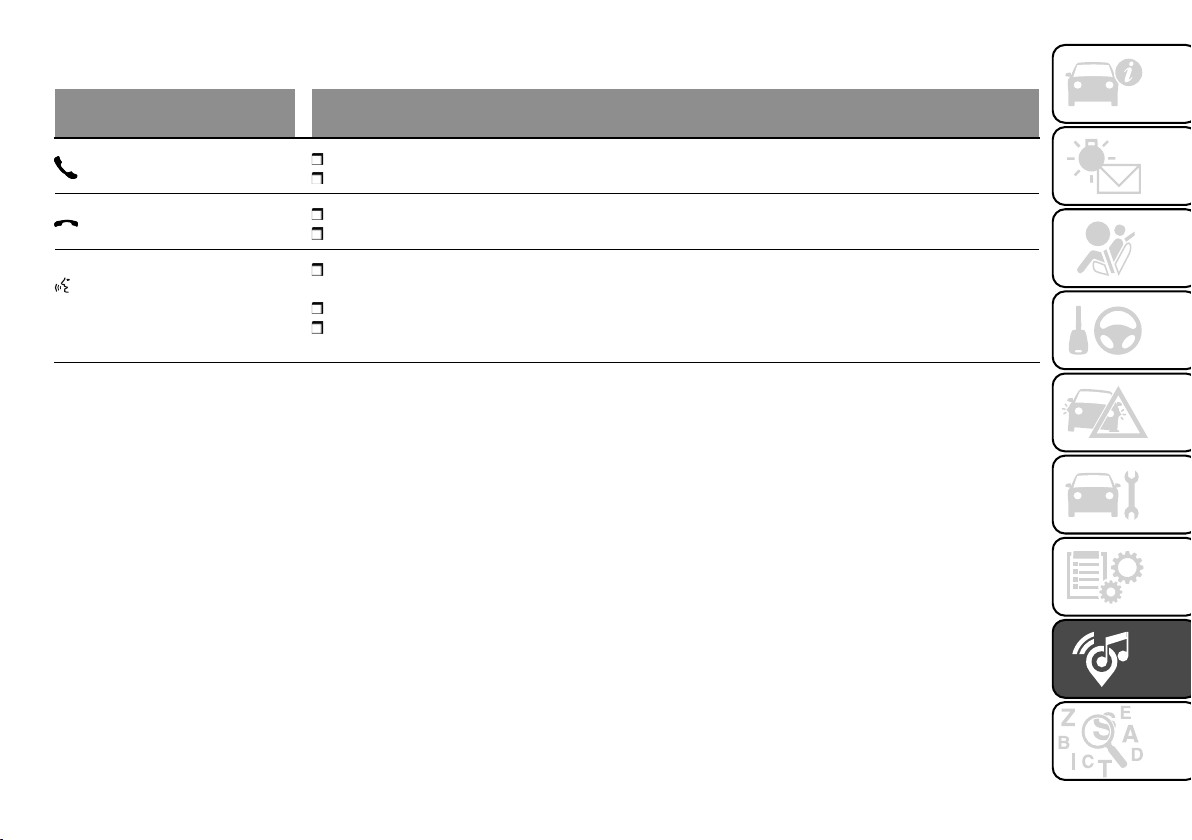Select the car with wrench maintenance tab
The width and height of the screenshot is (1192, 840).
[x=1120, y=495]
